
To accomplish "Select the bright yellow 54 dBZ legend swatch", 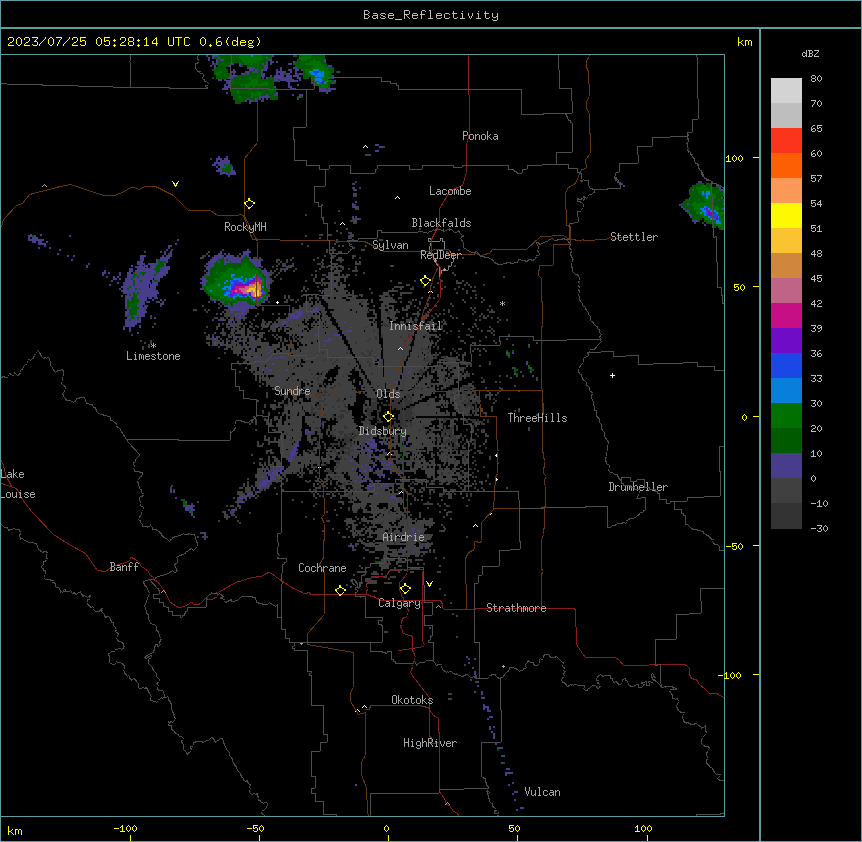I will coord(786,215).
